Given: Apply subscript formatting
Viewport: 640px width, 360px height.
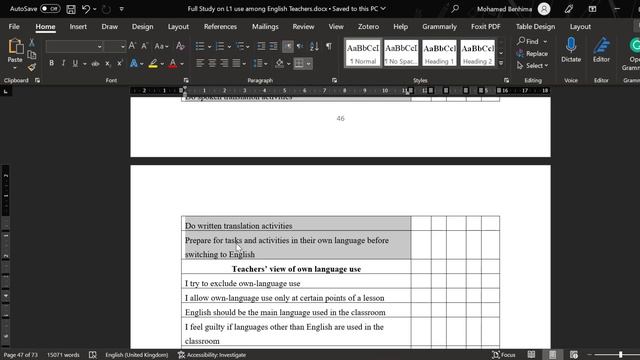Looking at the screenshot, I should coord(107,64).
